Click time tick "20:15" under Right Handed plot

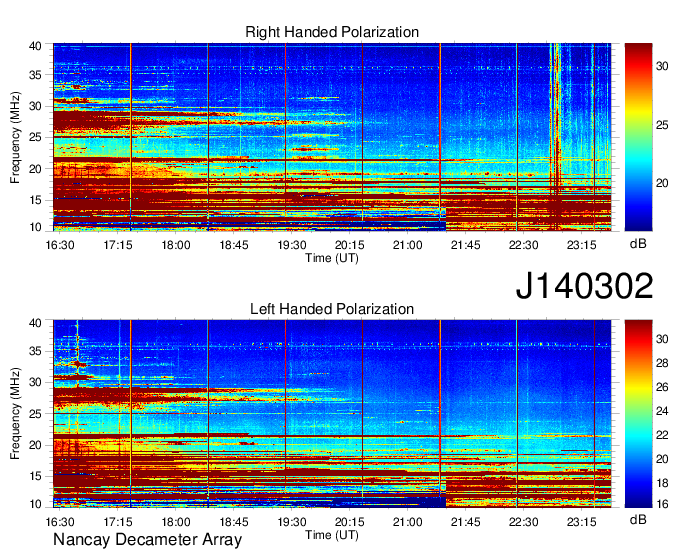pyautogui.click(x=350, y=245)
